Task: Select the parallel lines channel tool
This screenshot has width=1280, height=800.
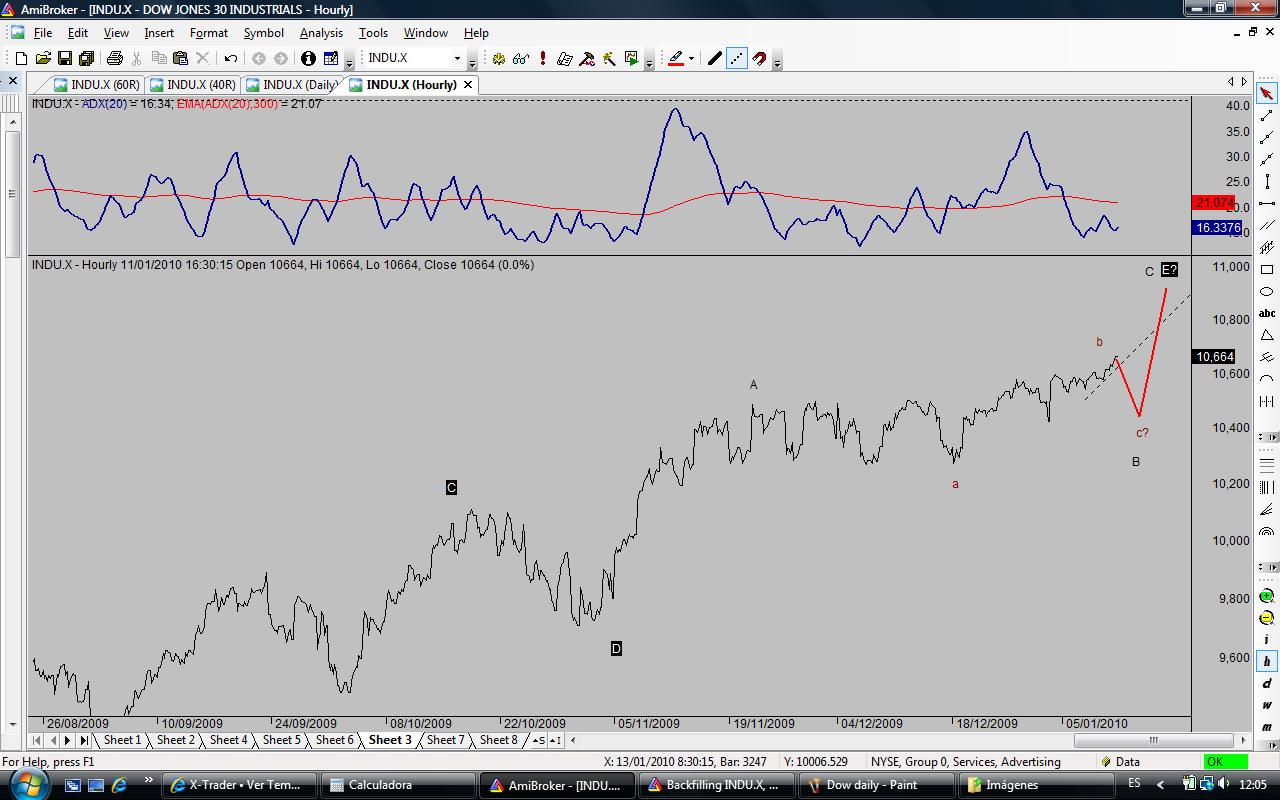Action: (1267, 225)
